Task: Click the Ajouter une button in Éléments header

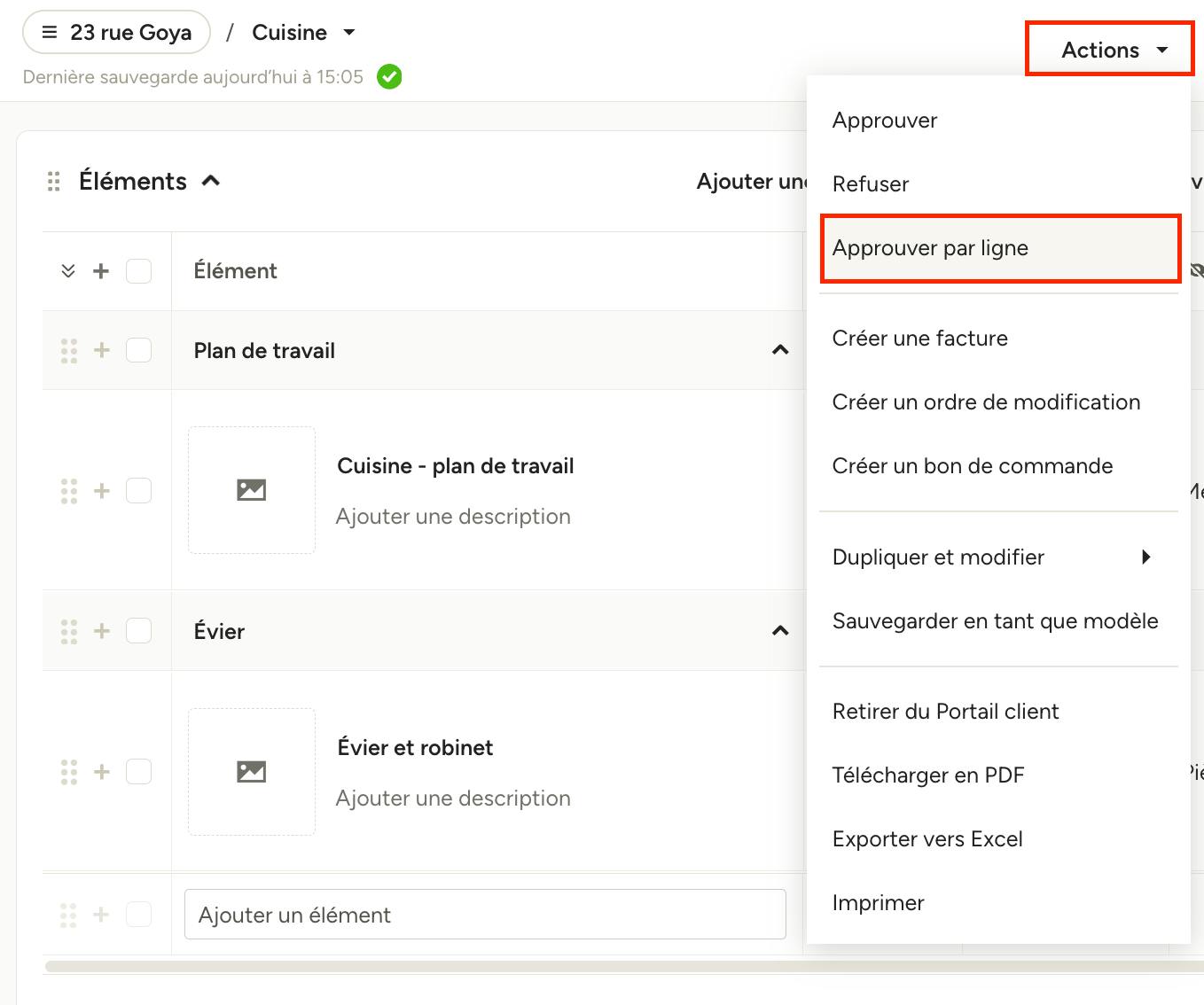Action: tap(752, 182)
